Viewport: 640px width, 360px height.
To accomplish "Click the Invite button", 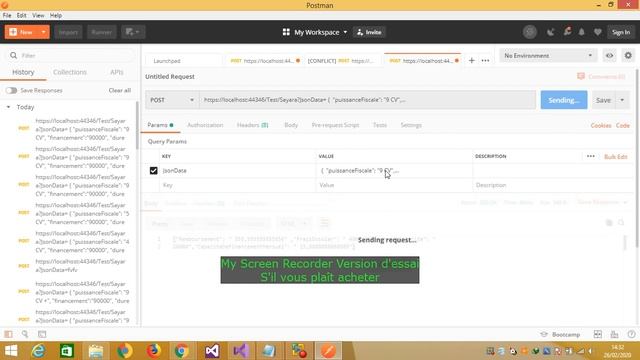I will (x=369, y=32).
